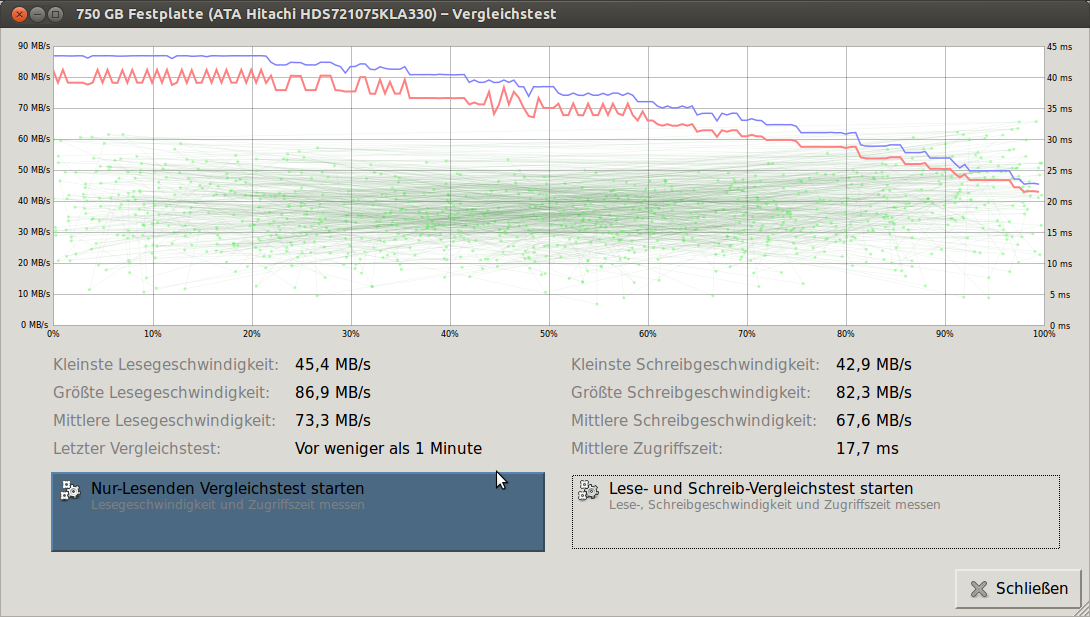Click the 90 MB/s label on left axis
Image resolution: width=1090 pixels, height=617 pixels.
pos(34,46)
